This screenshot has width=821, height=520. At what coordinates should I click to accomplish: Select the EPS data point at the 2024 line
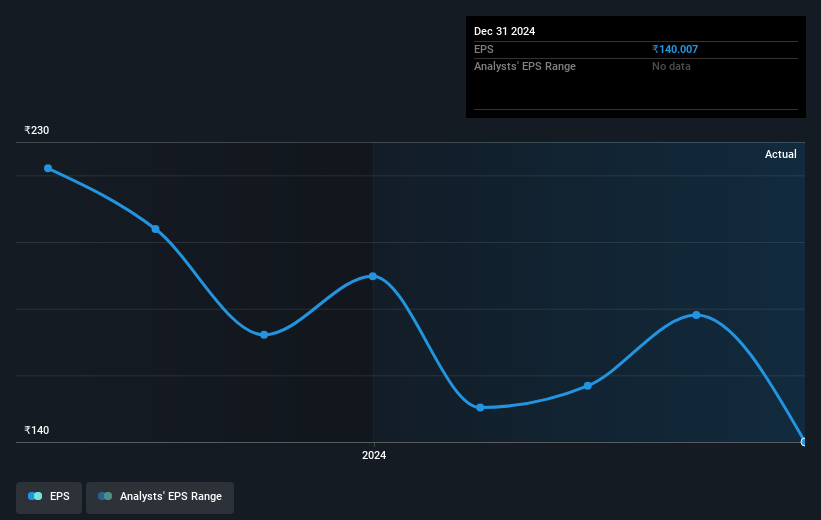pos(373,276)
